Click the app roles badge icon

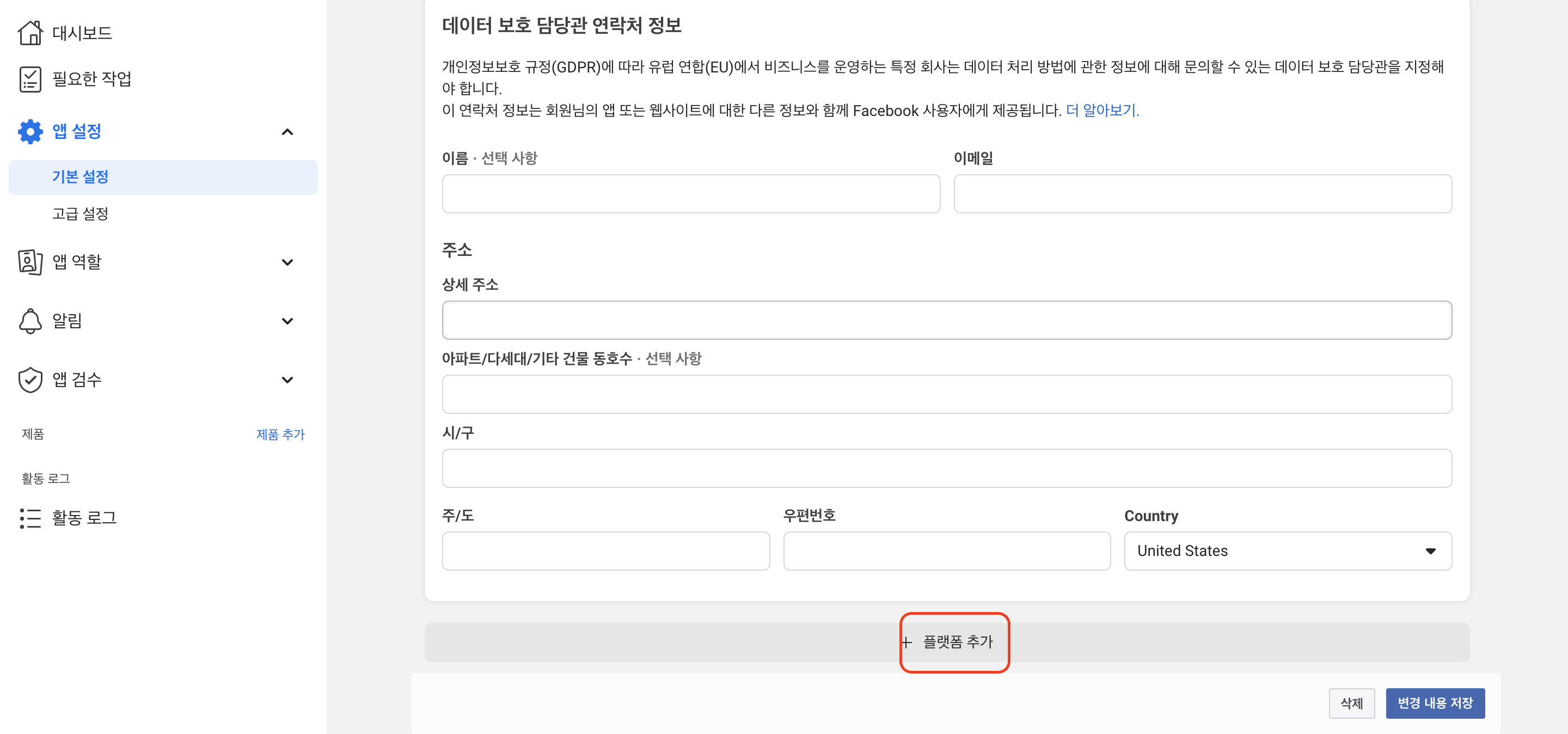click(x=30, y=262)
